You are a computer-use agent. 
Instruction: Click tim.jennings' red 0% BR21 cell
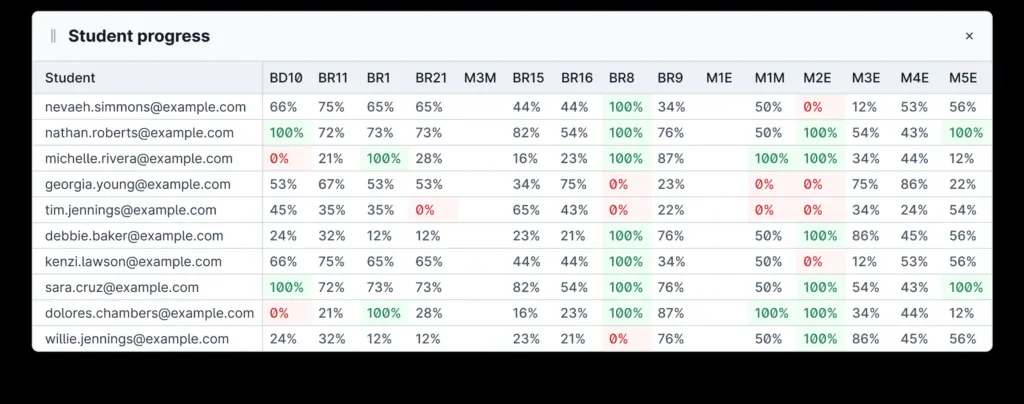(x=425, y=210)
